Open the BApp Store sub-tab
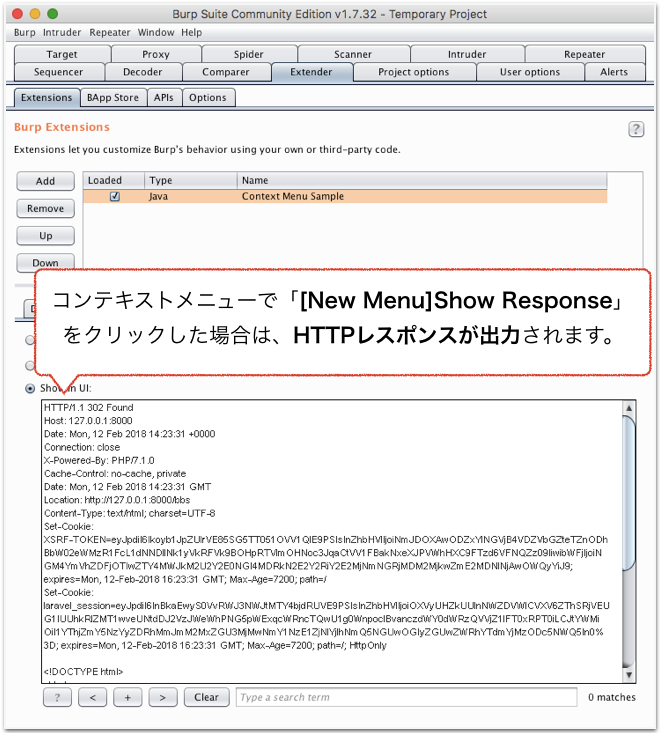The image size is (660, 733). coord(113,98)
